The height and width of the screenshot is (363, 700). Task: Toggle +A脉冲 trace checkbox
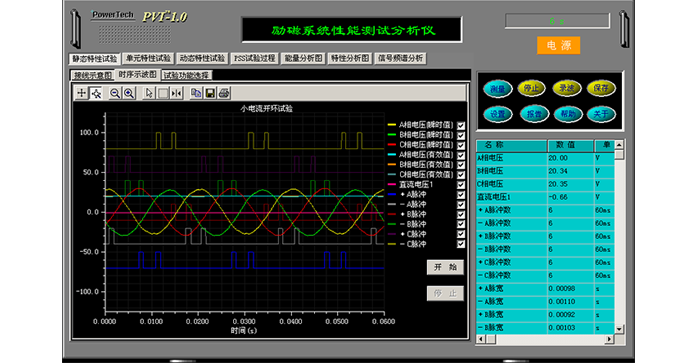click(461, 195)
